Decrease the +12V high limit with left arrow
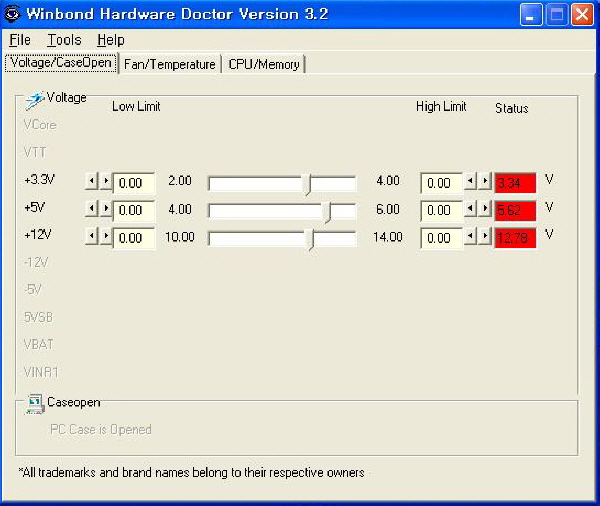 click(470, 236)
